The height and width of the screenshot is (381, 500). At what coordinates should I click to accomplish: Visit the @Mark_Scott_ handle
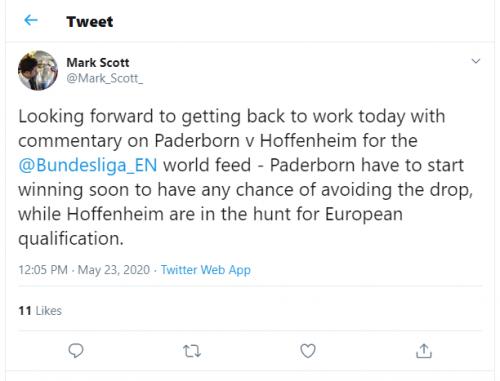click(105, 78)
